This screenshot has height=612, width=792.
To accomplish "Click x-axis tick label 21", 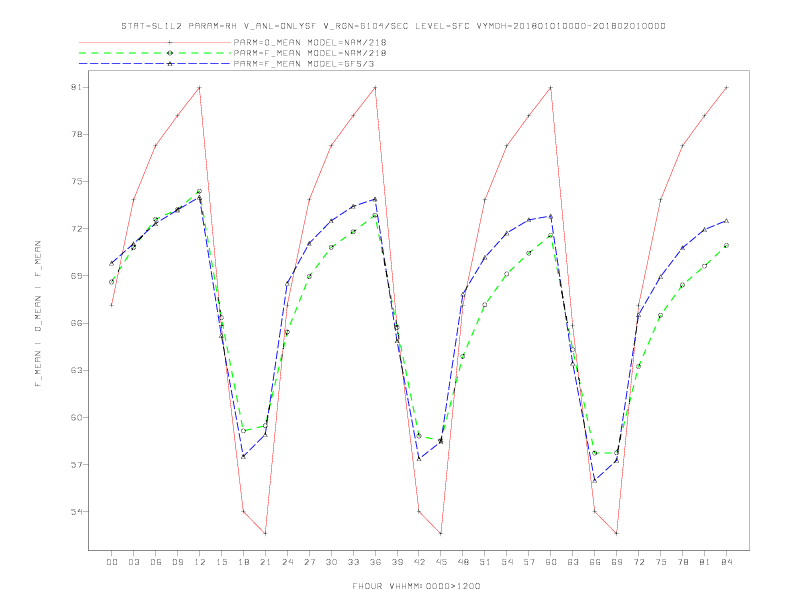I will click(x=265, y=562).
